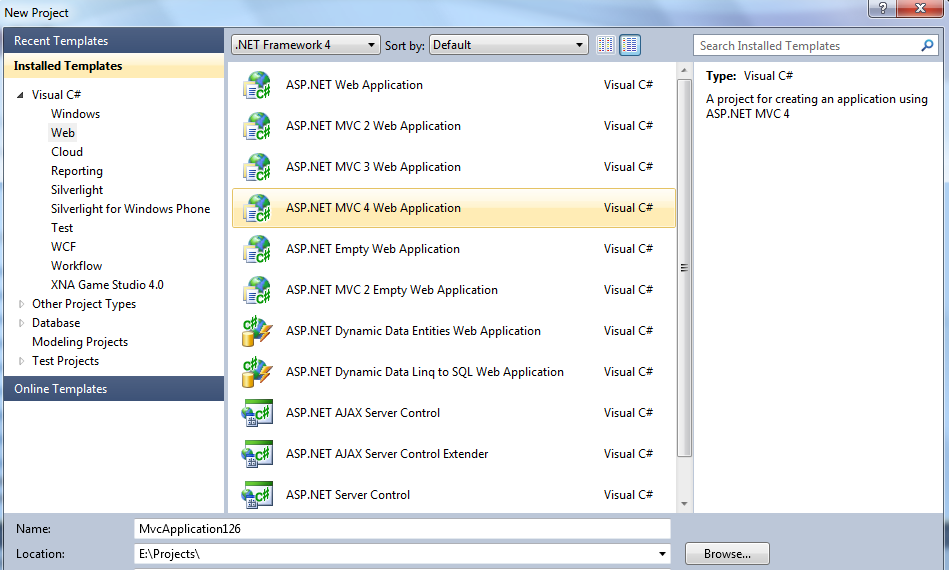This screenshot has width=949, height=570.
Task: Click the ASP.NET AJAX Server Control icon
Action: click(x=257, y=414)
